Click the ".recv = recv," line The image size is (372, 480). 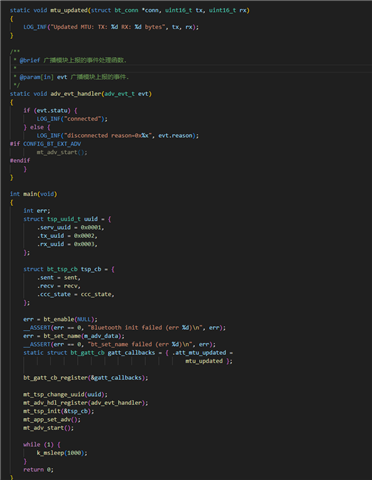tap(59, 286)
